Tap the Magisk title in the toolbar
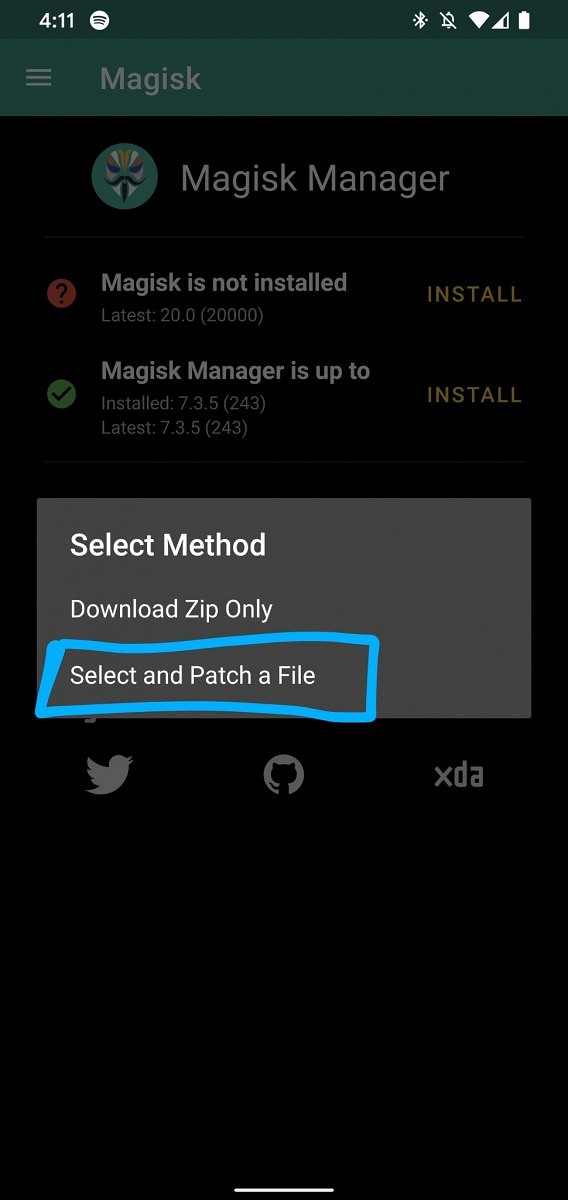Viewport: 568px width, 1200px height. (x=151, y=78)
